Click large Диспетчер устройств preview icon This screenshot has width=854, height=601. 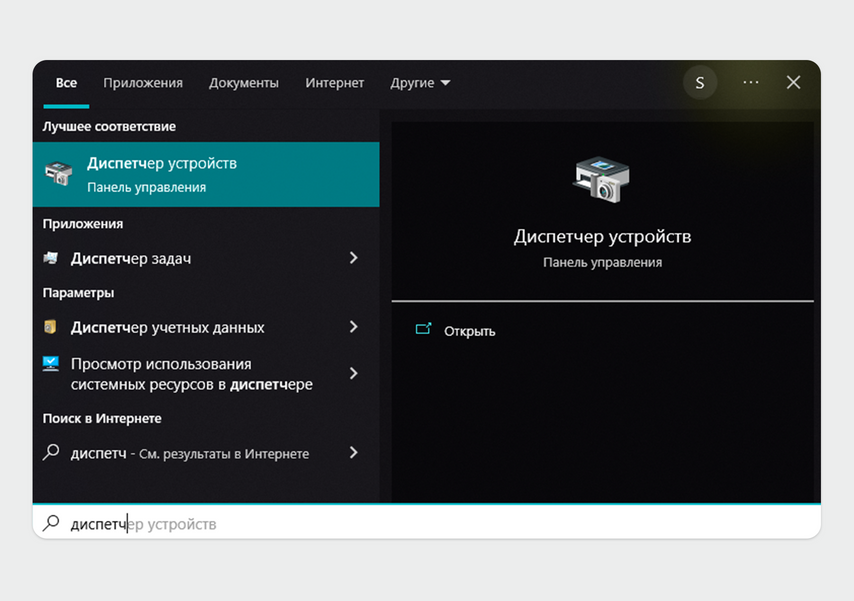[601, 179]
